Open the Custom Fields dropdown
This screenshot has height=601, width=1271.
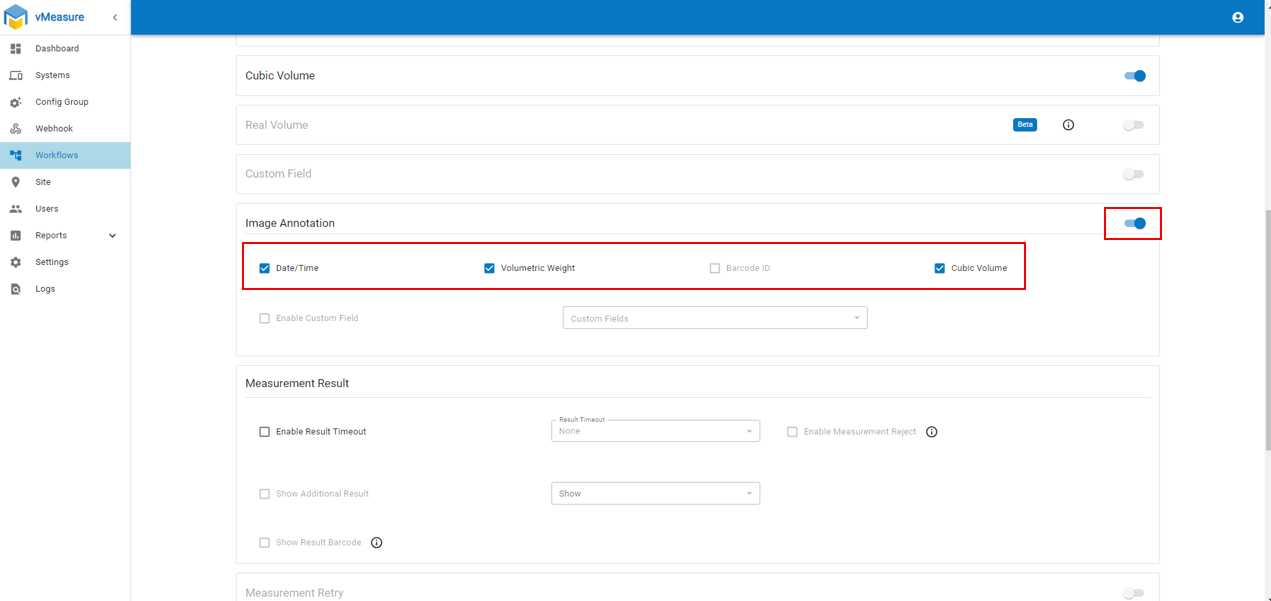tap(714, 318)
